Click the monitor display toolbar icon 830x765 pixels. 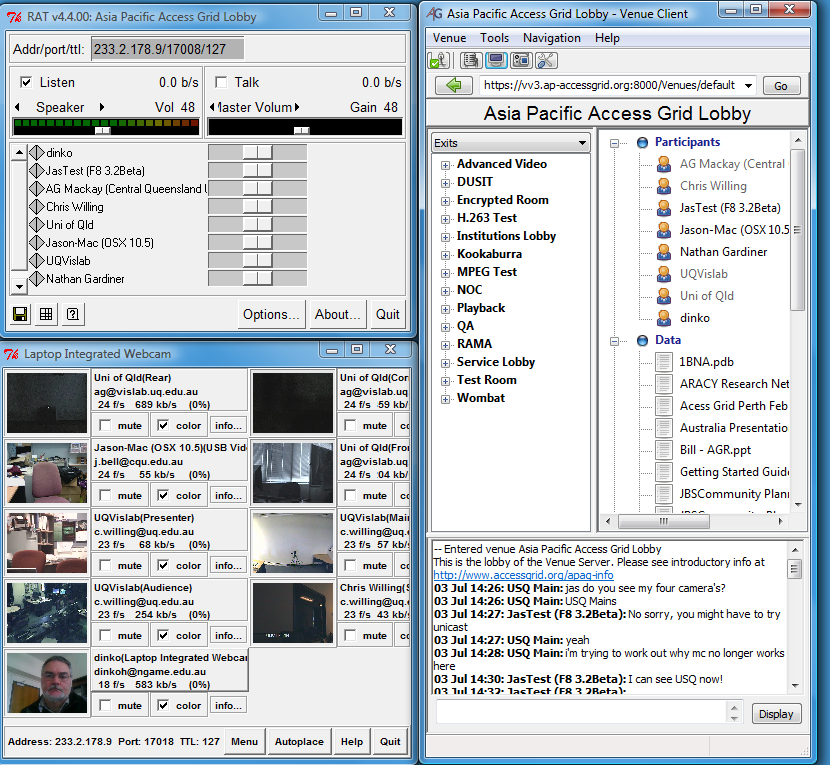[x=495, y=61]
